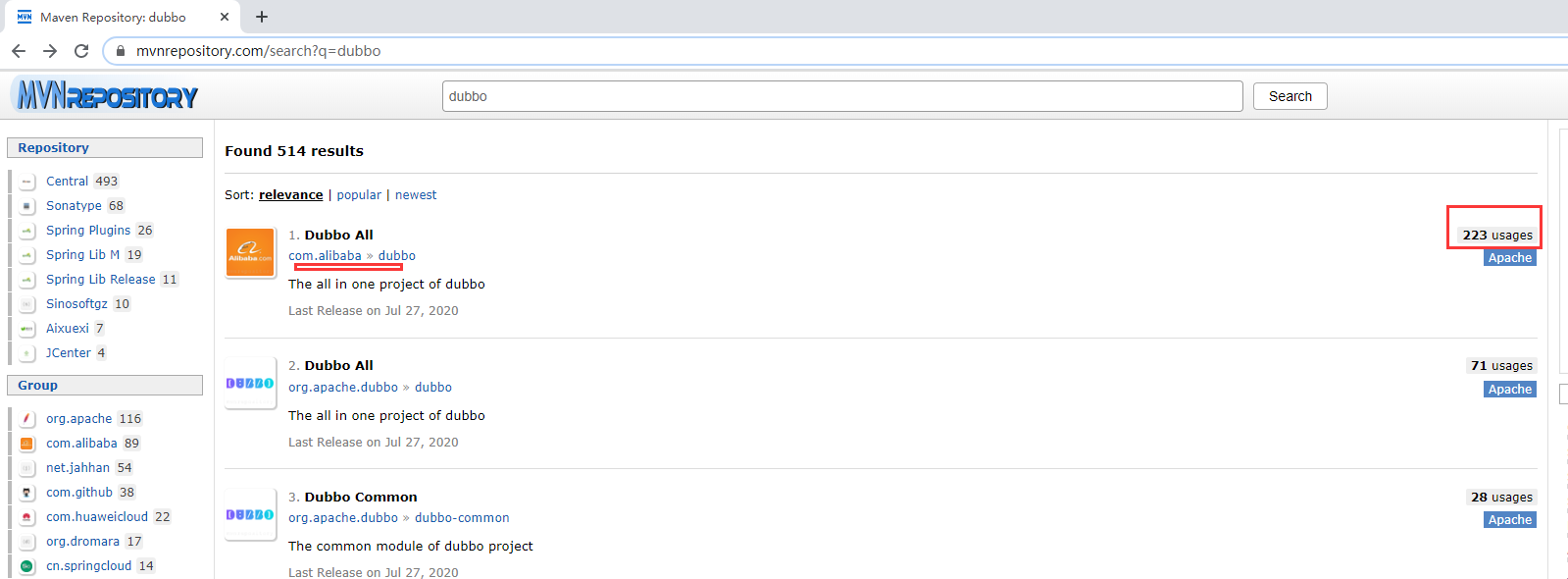Open first Dubbo All result title

coord(338,236)
